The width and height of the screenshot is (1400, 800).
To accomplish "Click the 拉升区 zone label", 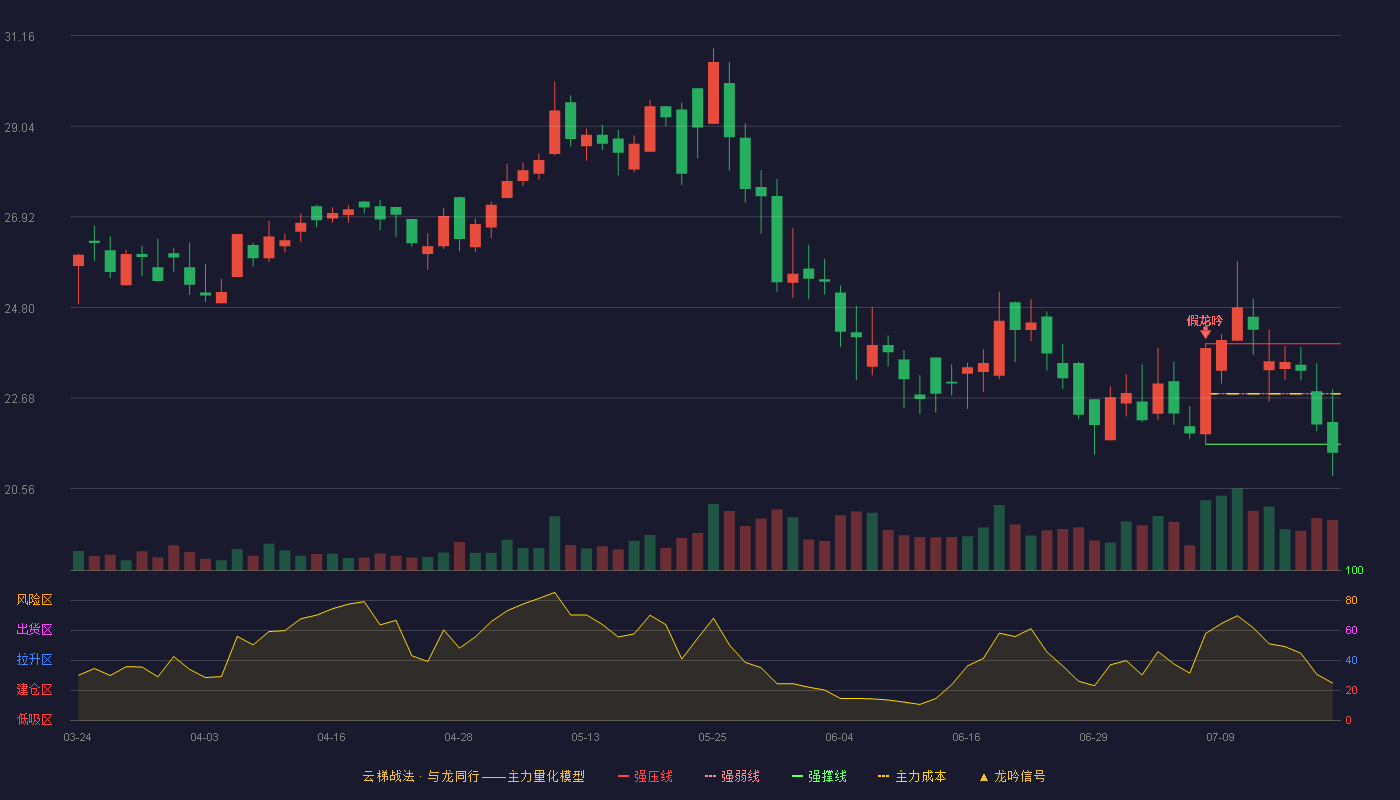I will [34, 660].
